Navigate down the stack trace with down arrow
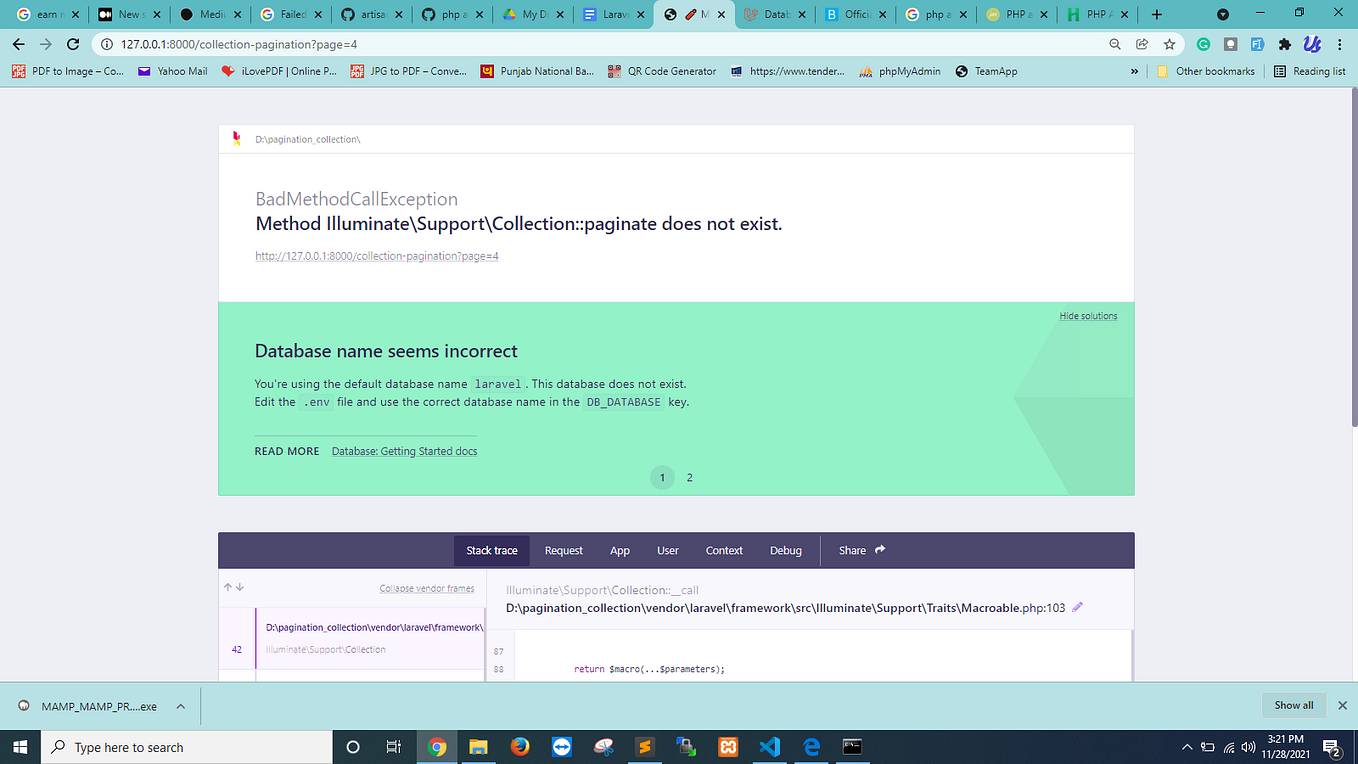 tap(240, 587)
